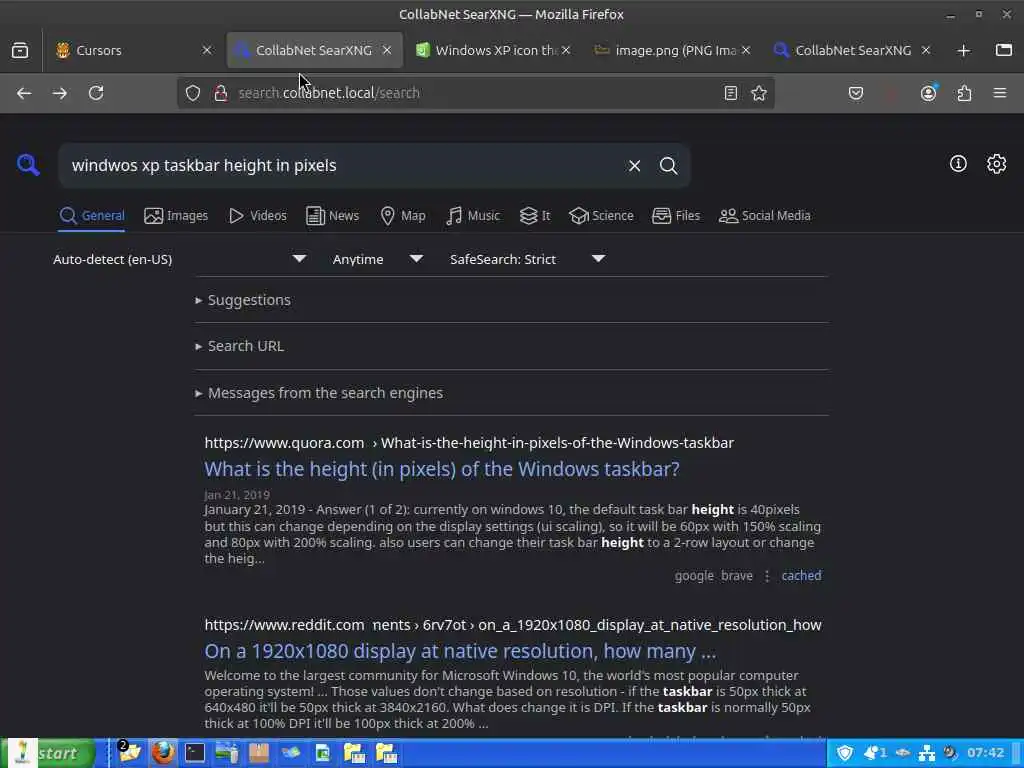Switch to the Map category
1024x768 pixels.
pos(403,216)
